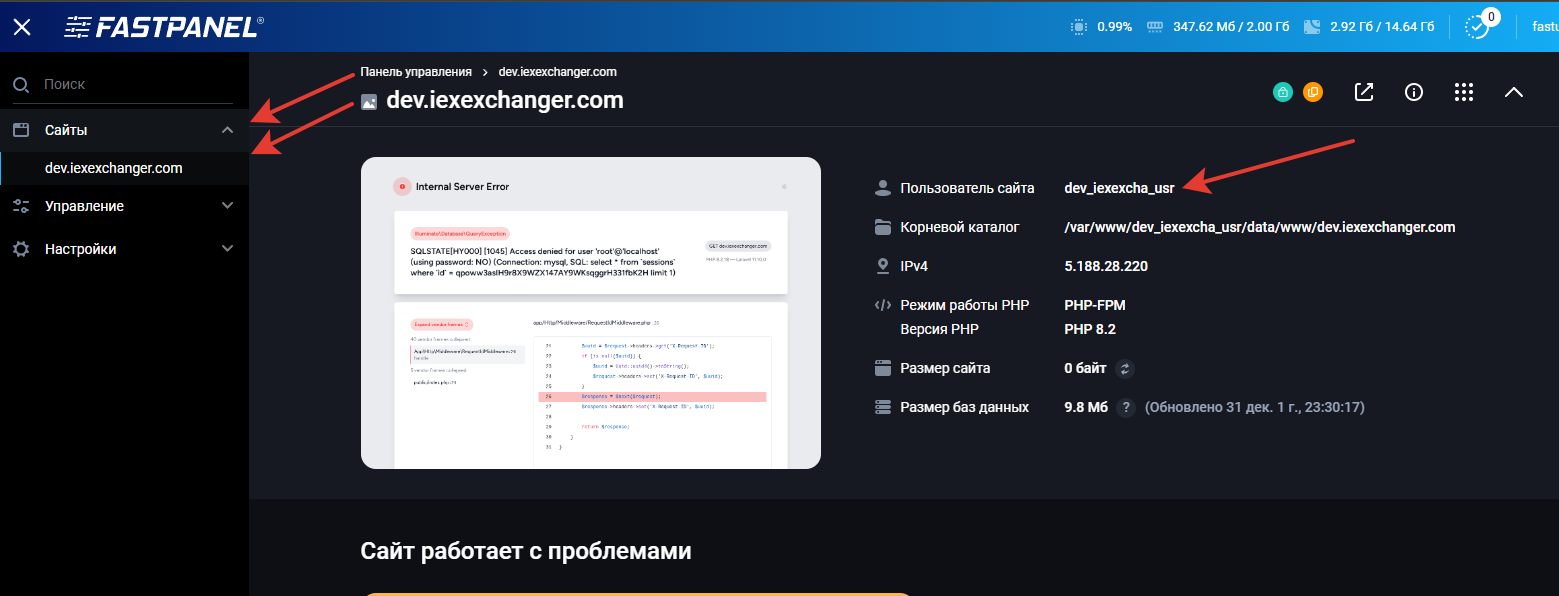This screenshot has width=1559, height=596.
Task: Click the PHP code brackets icon
Action: click(x=882, y=305)
